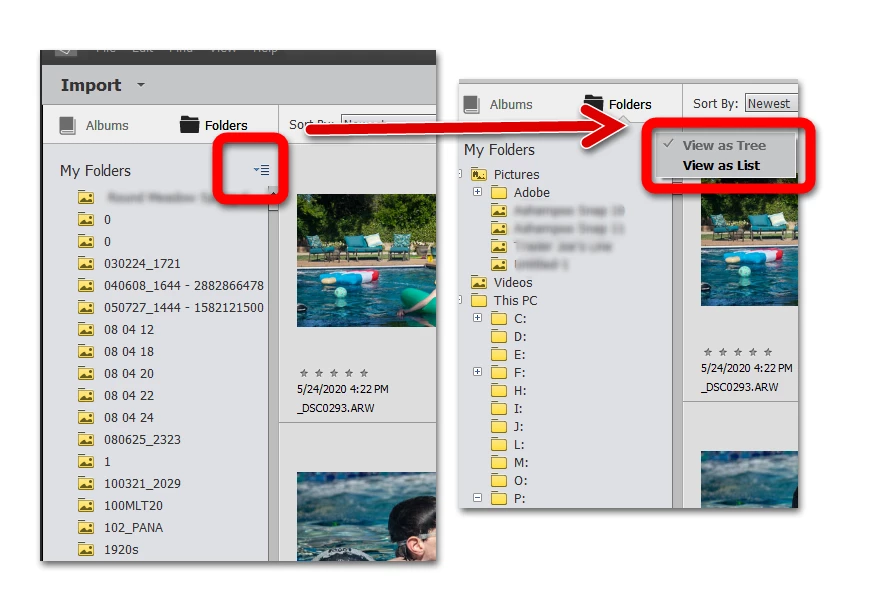Click the Folders icon in the right panel

click(x=593, y=103)
